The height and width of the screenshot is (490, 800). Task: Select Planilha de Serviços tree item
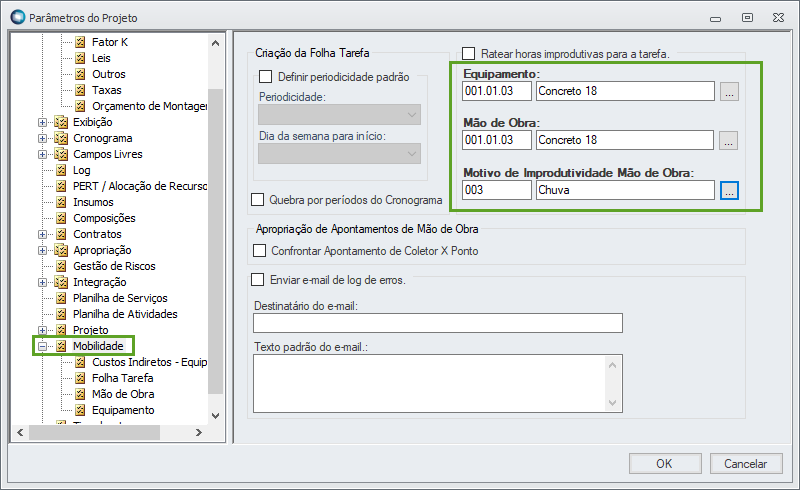click(120, 298)
